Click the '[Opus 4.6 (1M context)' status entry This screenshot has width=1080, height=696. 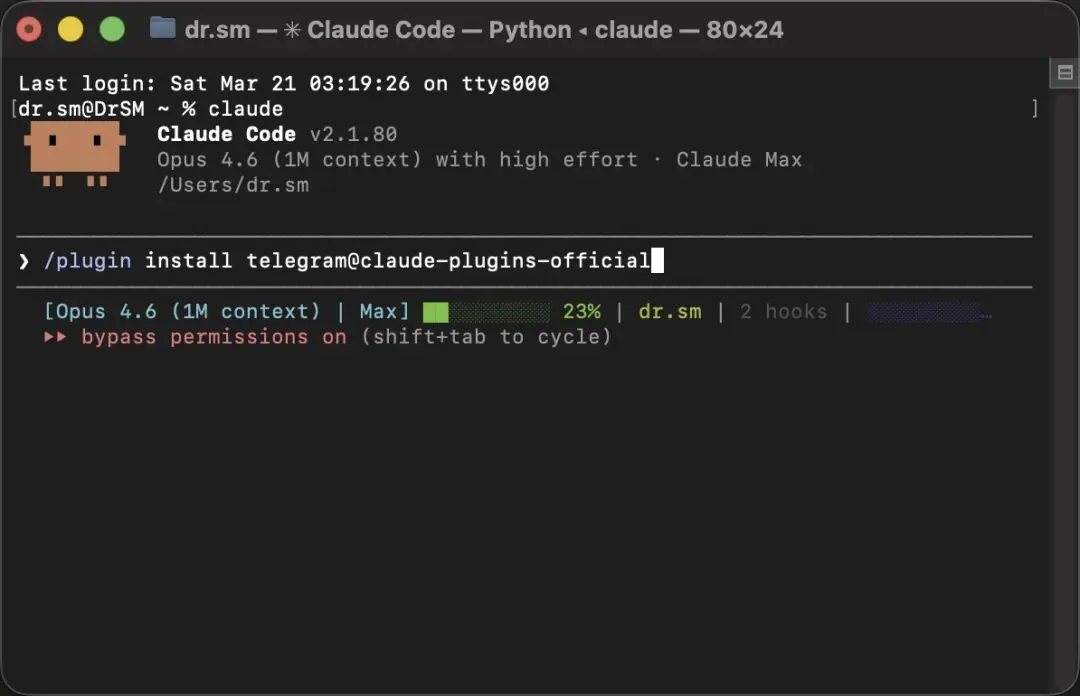pyautogui.click(x=183, y=311)
